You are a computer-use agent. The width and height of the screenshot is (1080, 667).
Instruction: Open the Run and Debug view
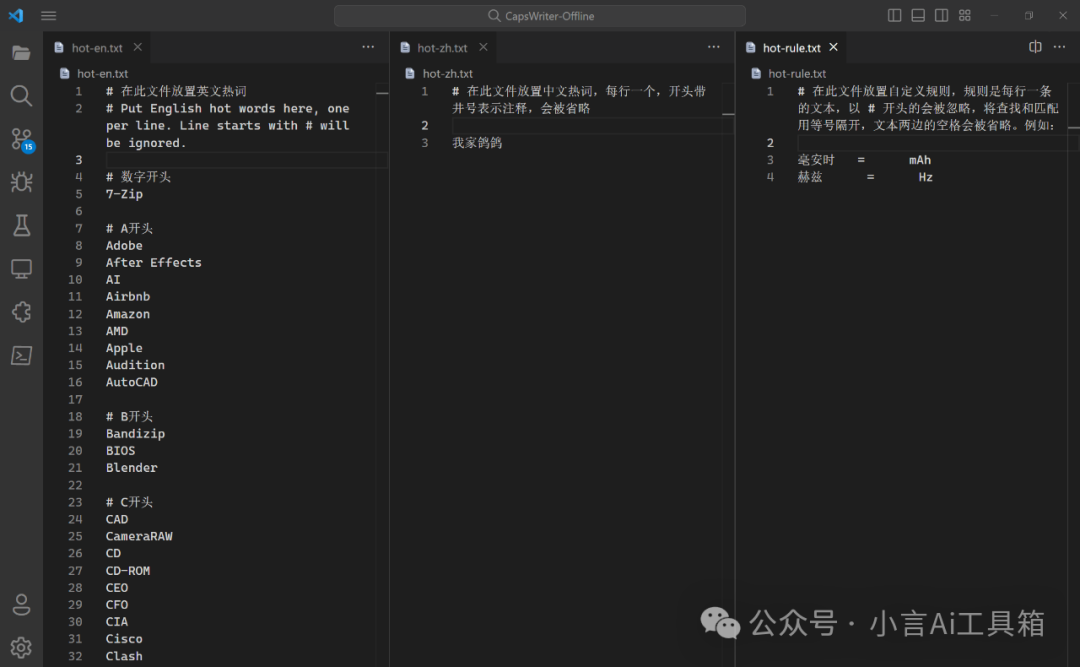pyautogui.click(x=21, y=182)
